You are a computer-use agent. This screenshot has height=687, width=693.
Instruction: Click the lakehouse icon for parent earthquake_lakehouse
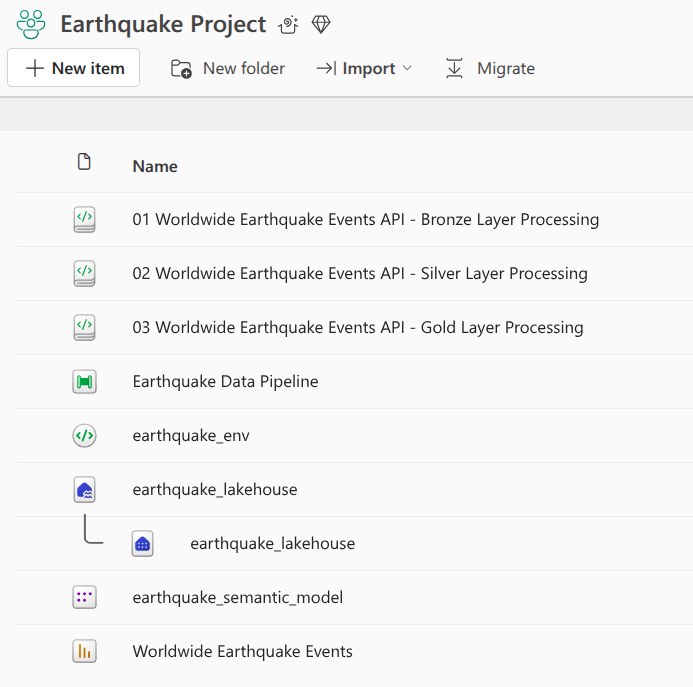[85, 490]
